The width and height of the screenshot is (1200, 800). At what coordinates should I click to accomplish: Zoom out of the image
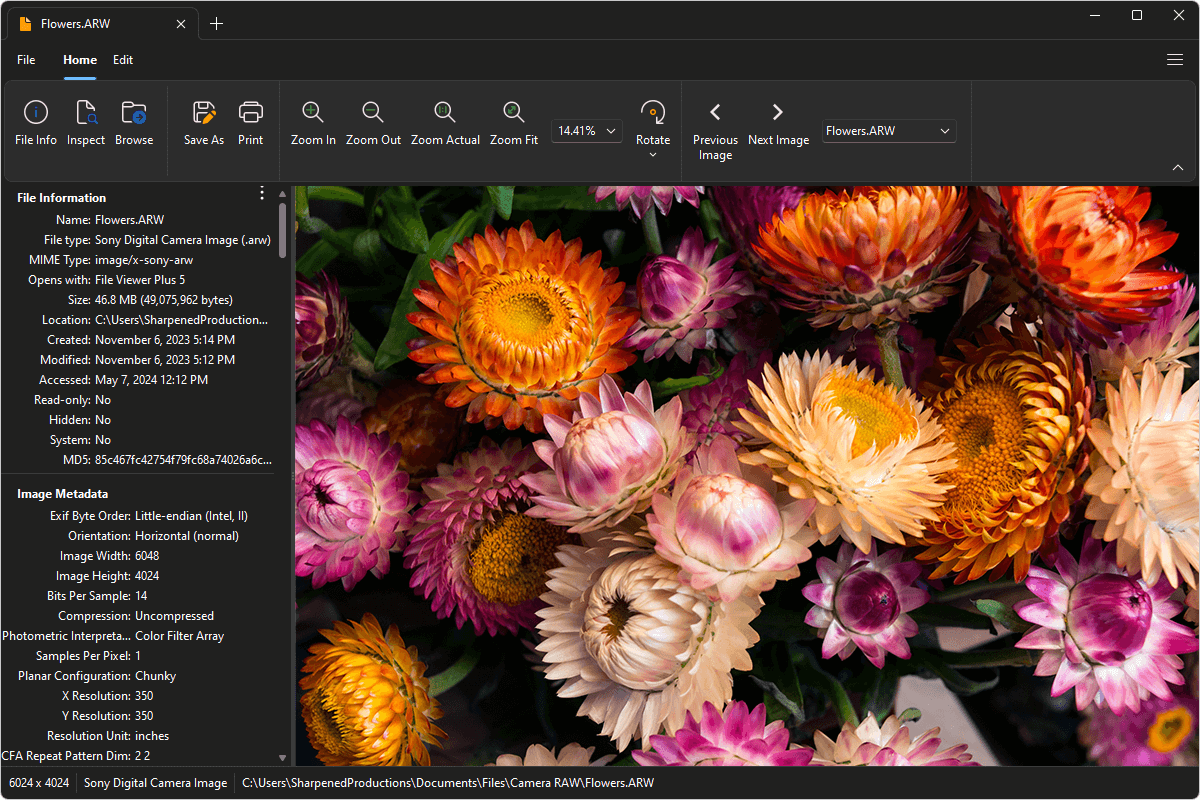(373, 122)
